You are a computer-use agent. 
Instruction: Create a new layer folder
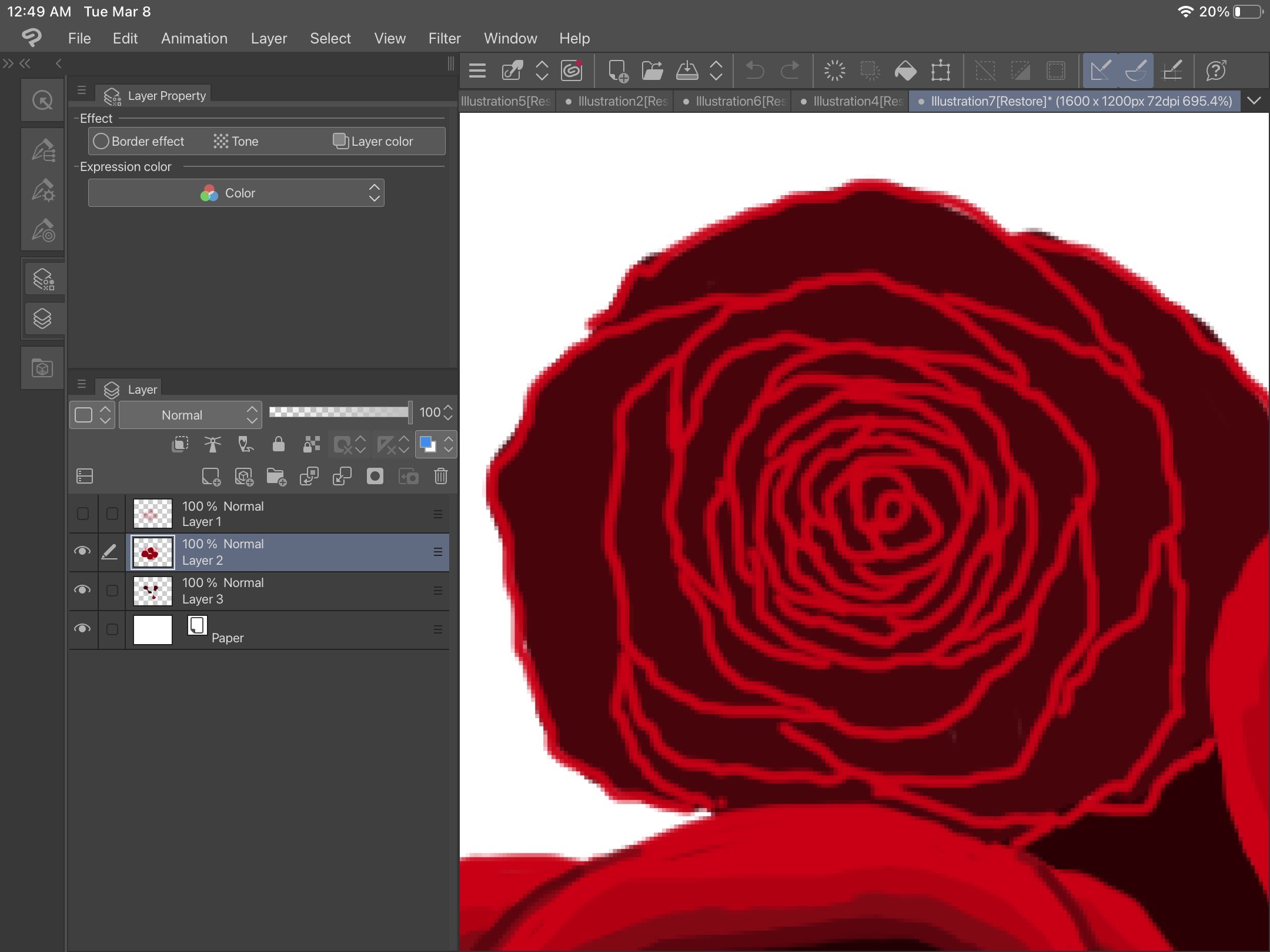point(276,476)
